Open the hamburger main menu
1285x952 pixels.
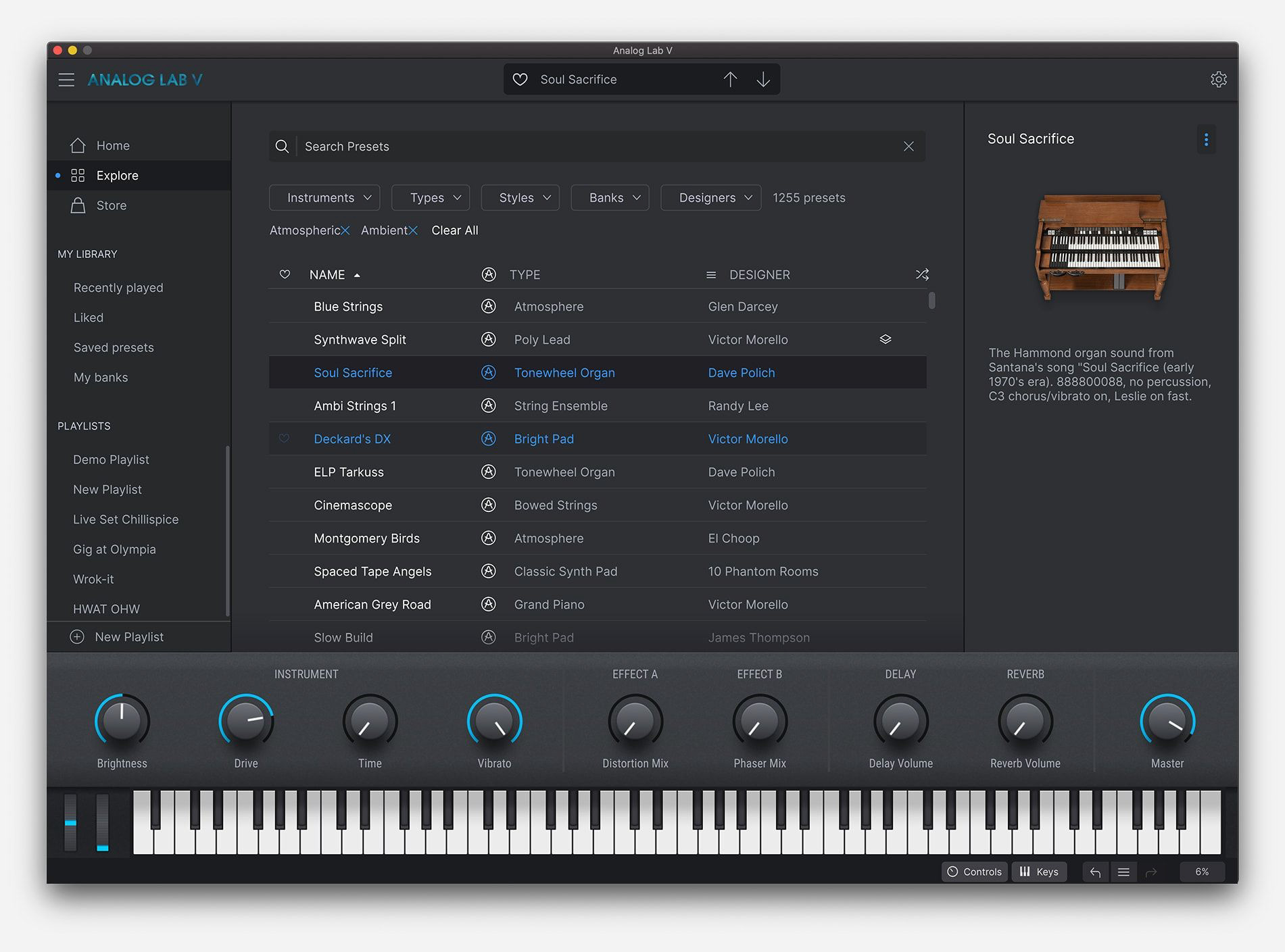pos(66,80)
